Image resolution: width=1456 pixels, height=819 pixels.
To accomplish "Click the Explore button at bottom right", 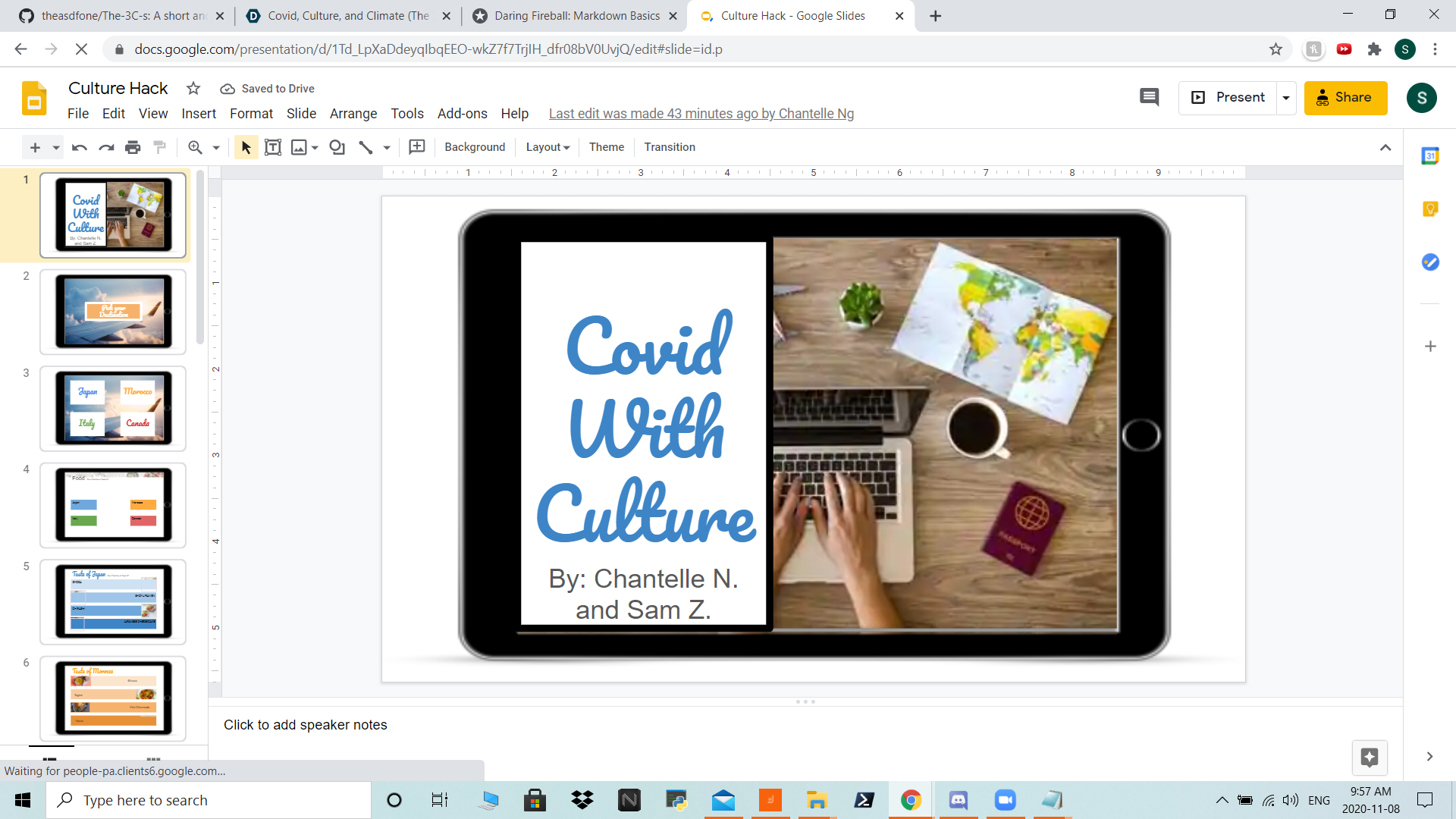I will click(x=1369, y=757).
